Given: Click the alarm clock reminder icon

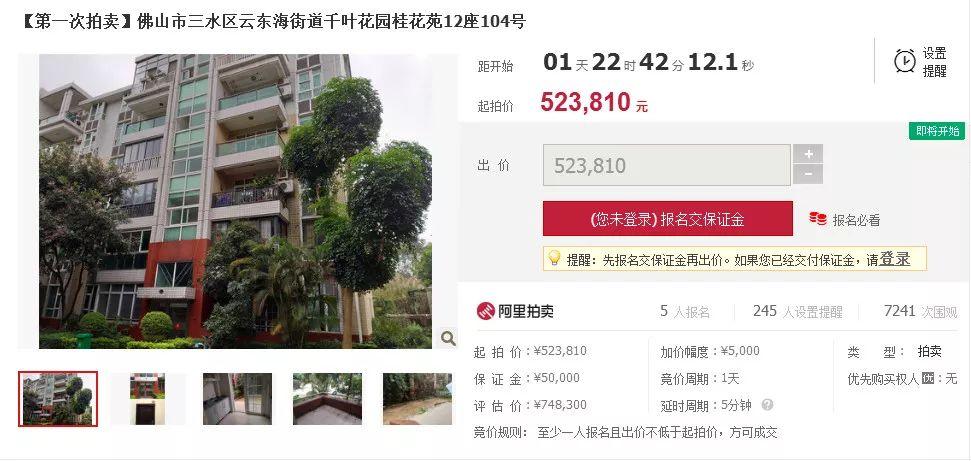Looking at the screenshot, I should [x=905, y=61].
